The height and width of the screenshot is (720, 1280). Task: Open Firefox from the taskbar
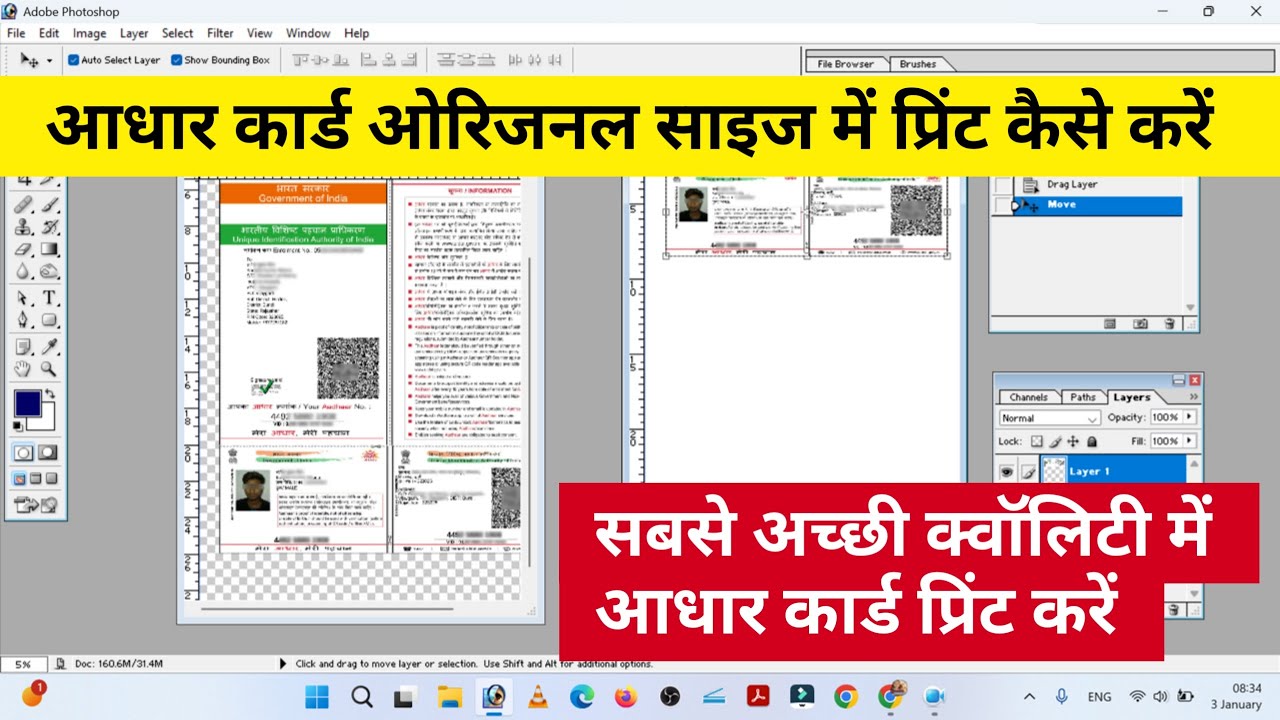click(x=626, y=697)
